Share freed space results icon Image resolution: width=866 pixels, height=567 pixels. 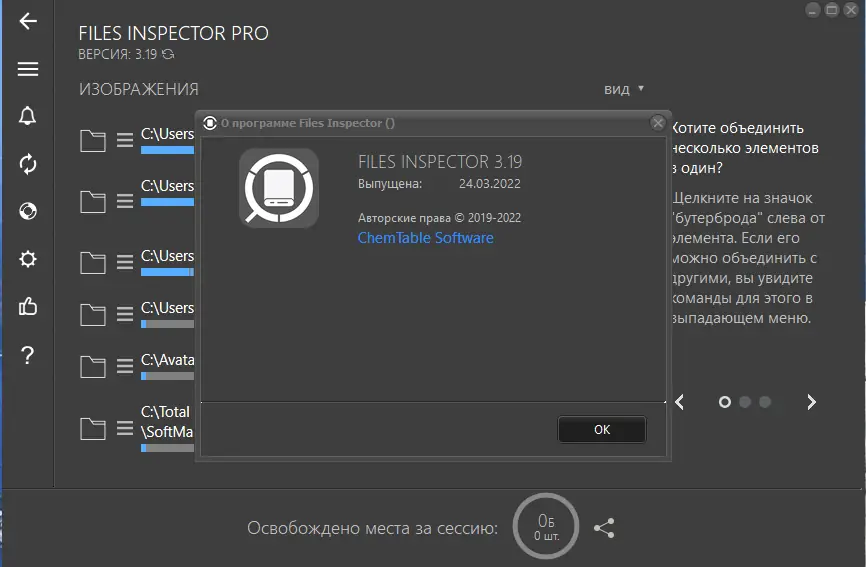[x=604, y=528]
